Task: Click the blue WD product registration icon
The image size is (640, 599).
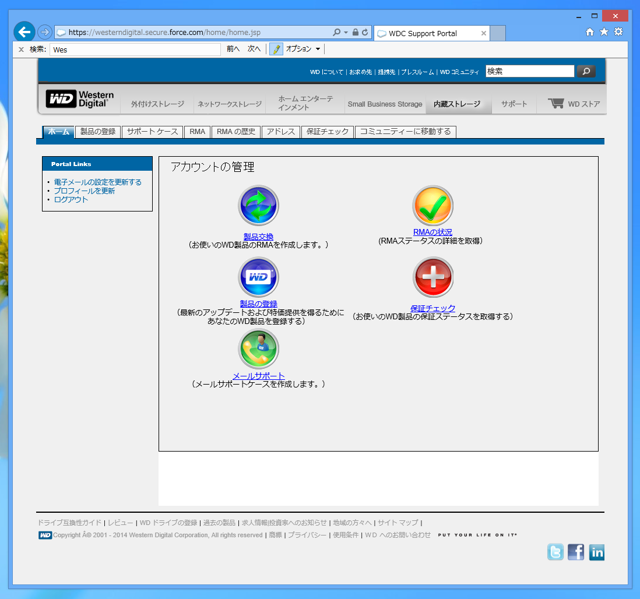Action: pyautogui.click(x=258, y=277)
